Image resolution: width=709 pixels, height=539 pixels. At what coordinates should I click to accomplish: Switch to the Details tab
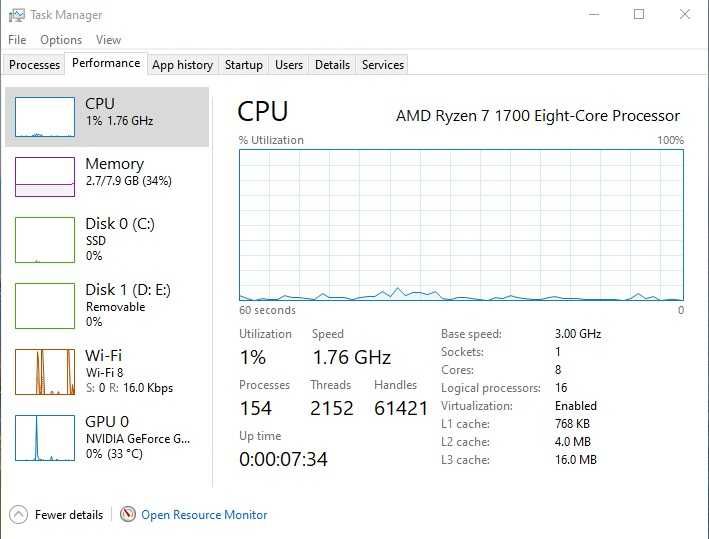[x=332, y=65]
